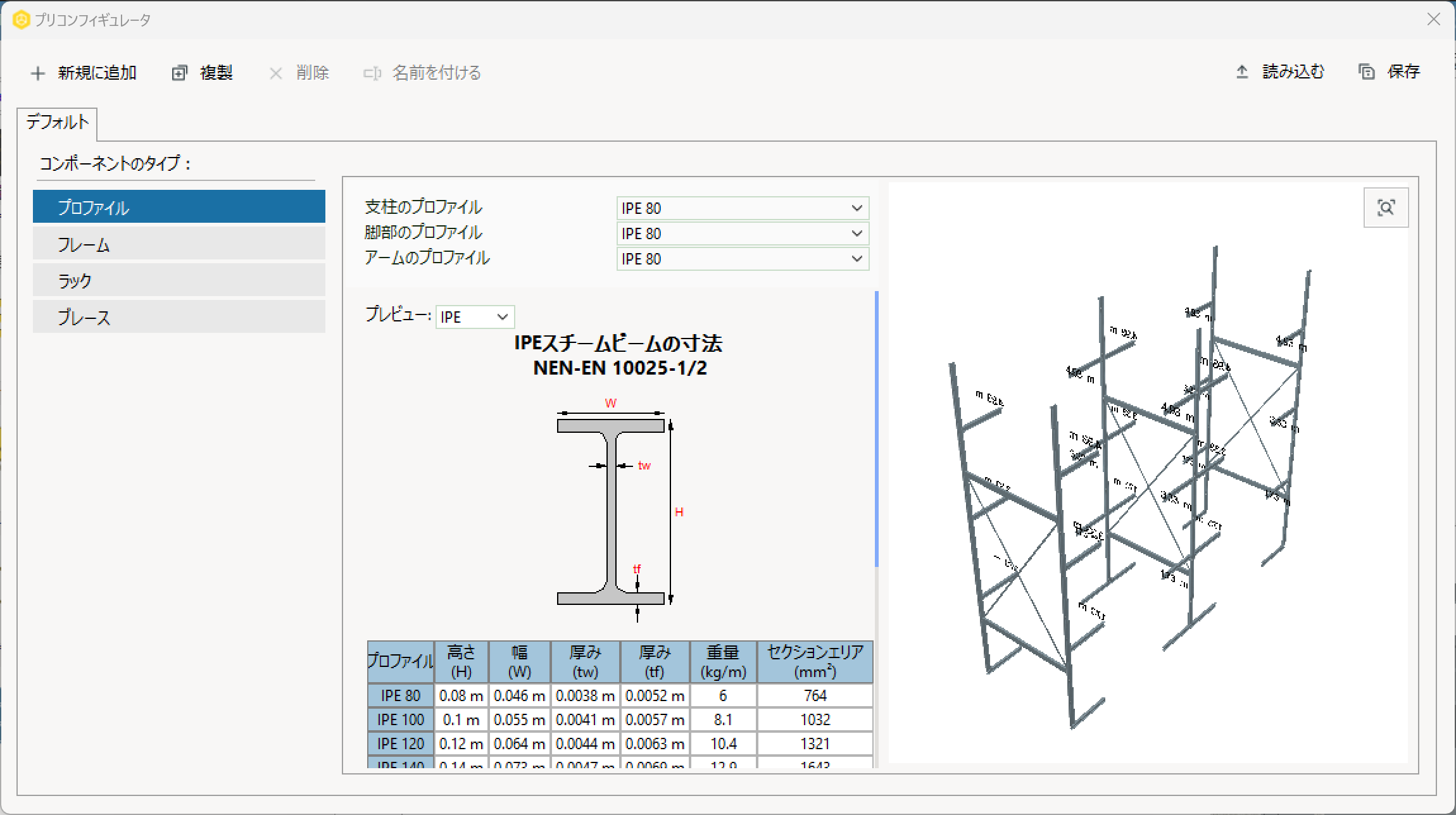Click the 幅 (W) column header
The width and height of the screenshot is (1456, 815).
coord(520,662)
